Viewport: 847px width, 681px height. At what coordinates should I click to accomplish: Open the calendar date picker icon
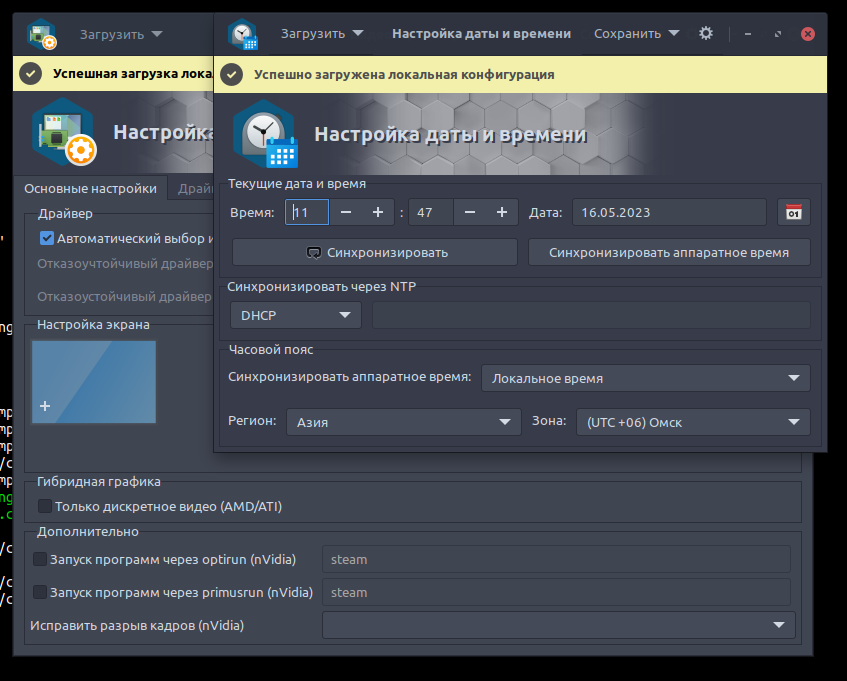[x=793, y=212]
